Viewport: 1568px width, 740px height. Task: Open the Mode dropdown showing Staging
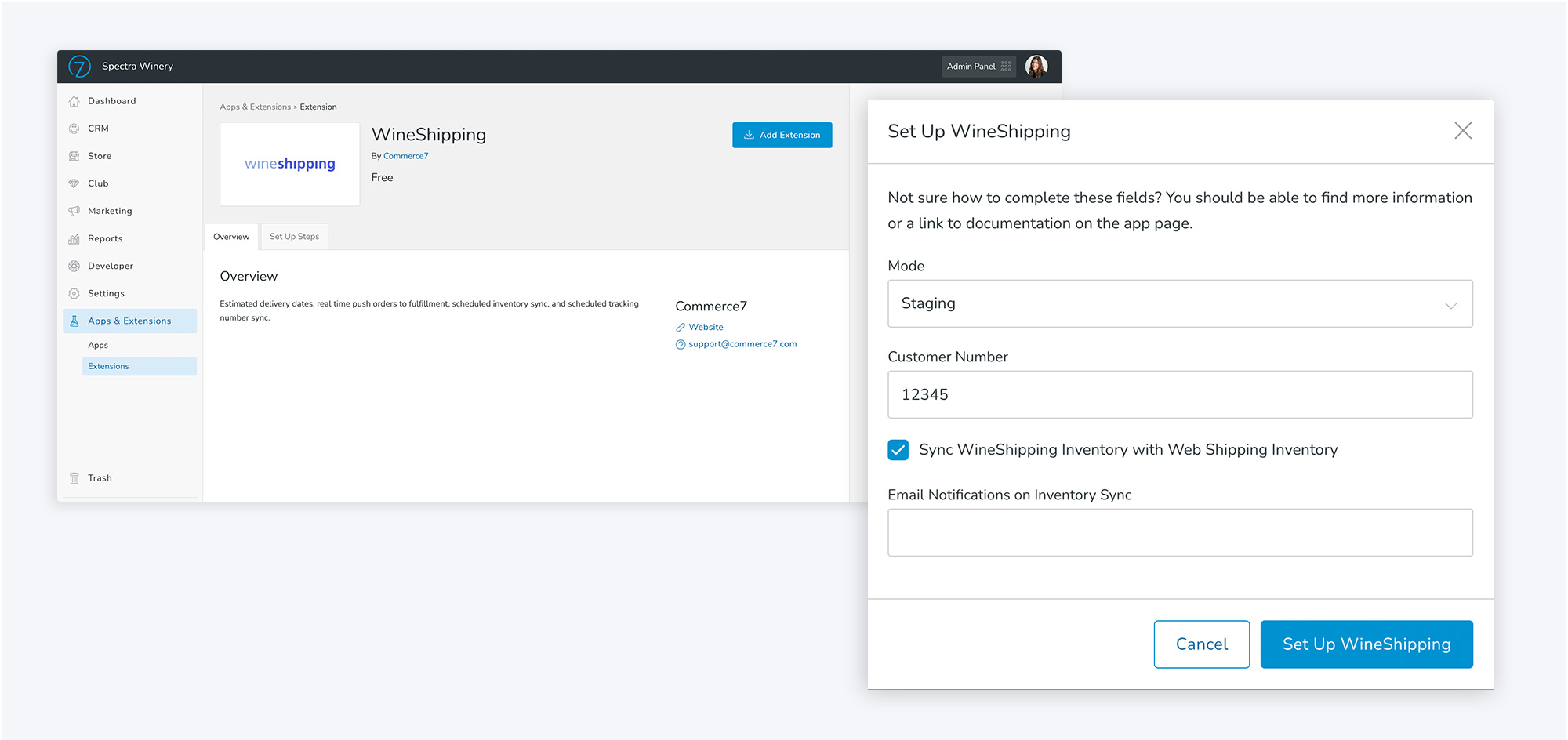point(1180,303)
